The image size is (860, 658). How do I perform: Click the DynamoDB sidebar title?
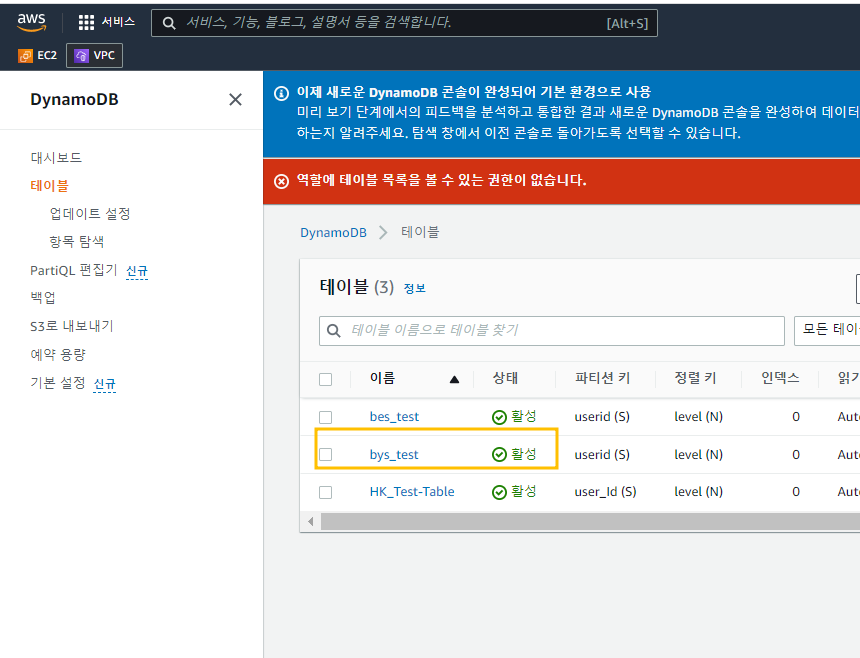coord(75,100)
